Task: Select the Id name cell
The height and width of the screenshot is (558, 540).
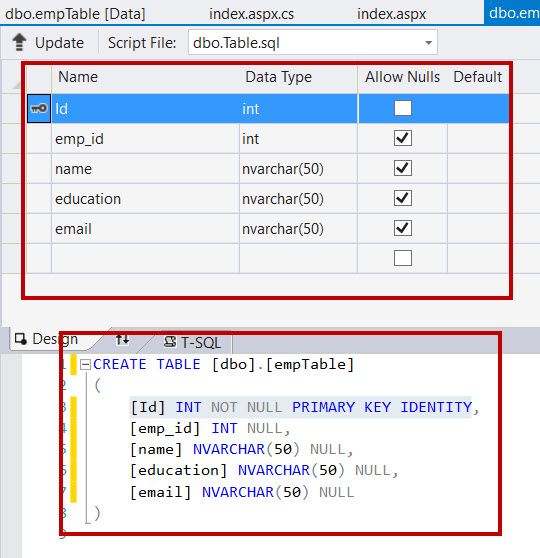Action: pos(145,109)
